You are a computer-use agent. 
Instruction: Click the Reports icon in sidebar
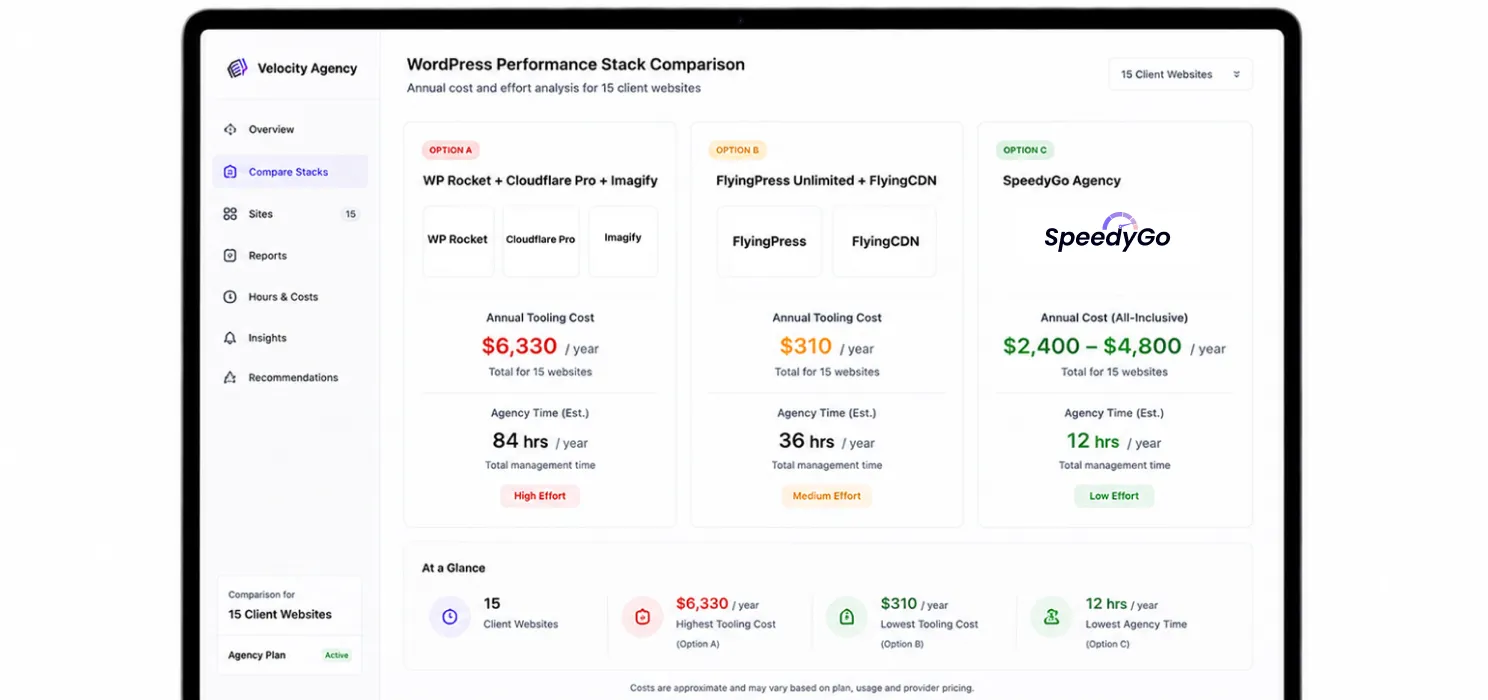[230, 256]
